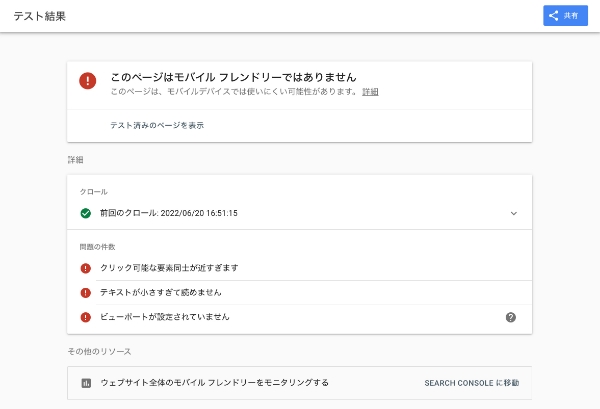
Task: Click the error icon for クリック可能な要素同士が近すぎます
Action: 86,268
